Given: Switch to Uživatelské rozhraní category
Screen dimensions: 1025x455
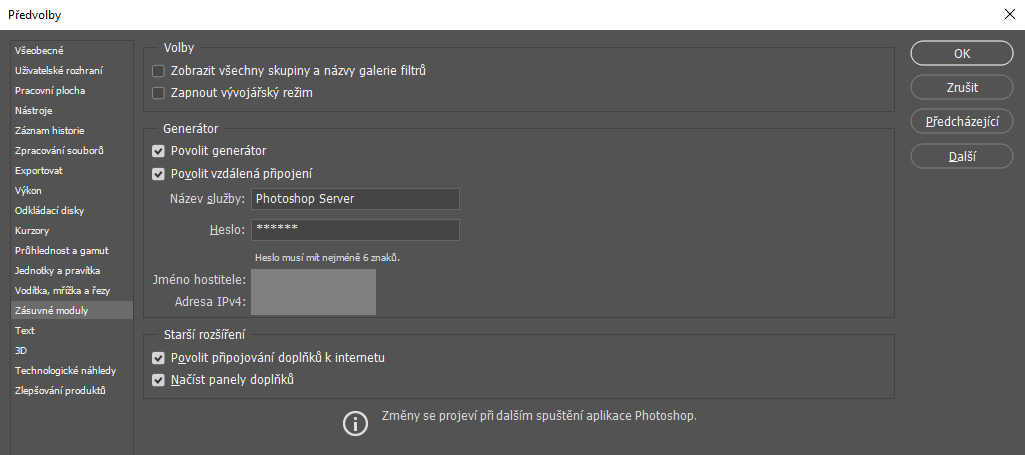Looking at the screenshot, I should (x=58, y=70).
